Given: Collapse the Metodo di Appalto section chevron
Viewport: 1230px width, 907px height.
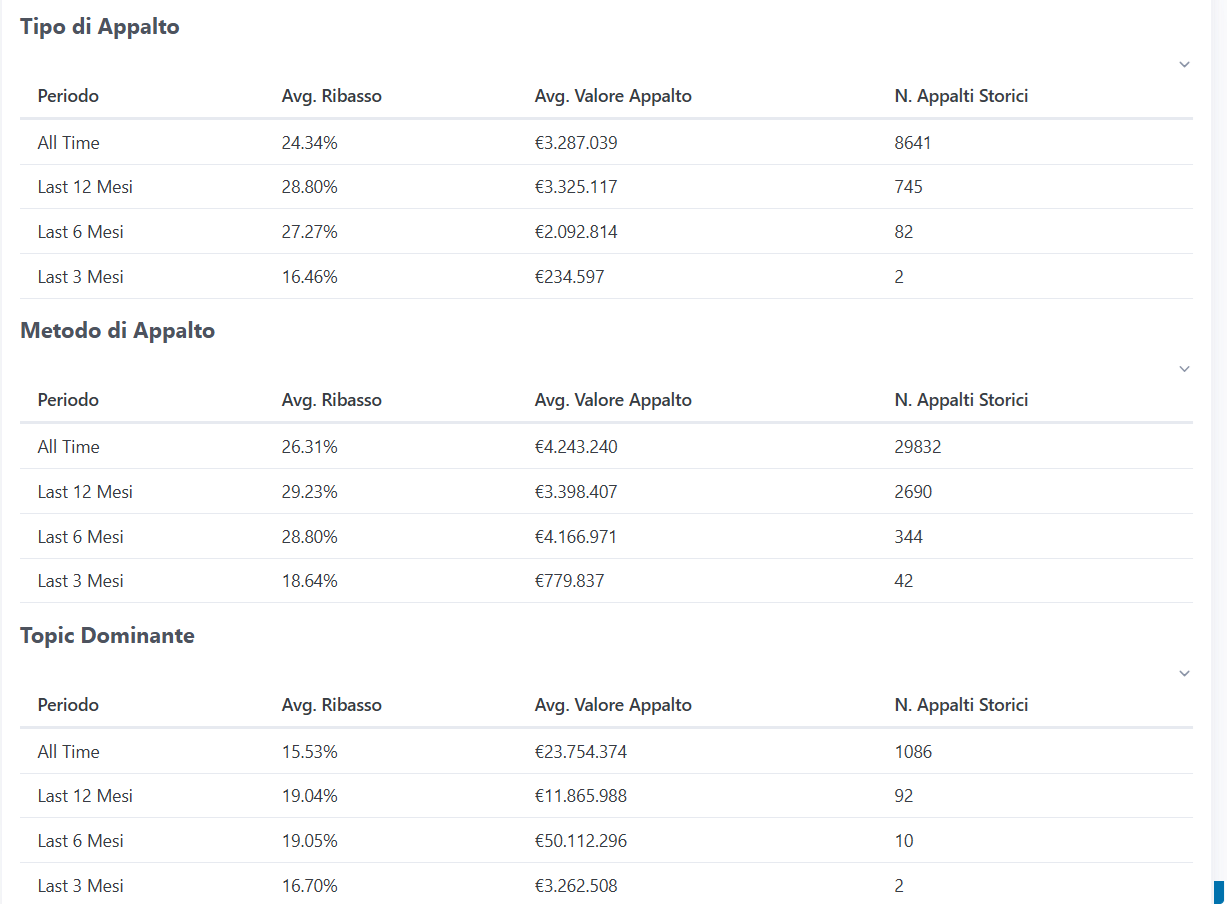Looking at the screenshot, I should point(1184,369).
